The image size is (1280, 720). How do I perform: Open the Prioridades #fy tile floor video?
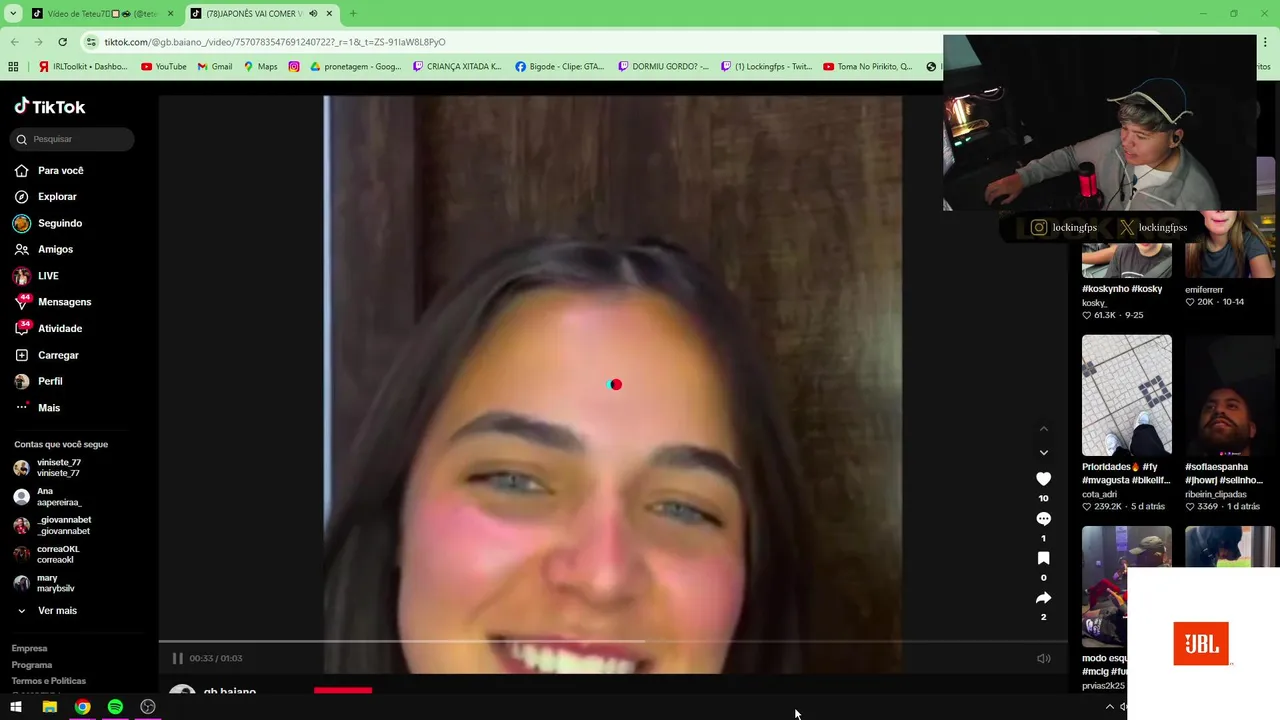[1126, 395]
